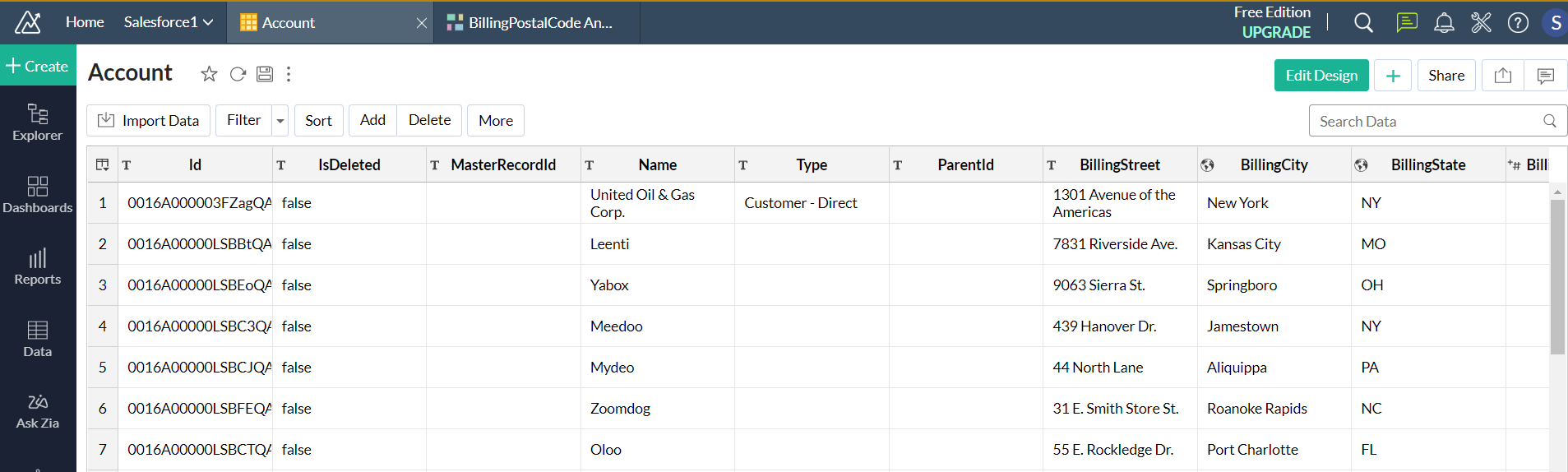Open the feedback chat icon in top bar
Viewport: 1568px width, 472px height.
1407,23
